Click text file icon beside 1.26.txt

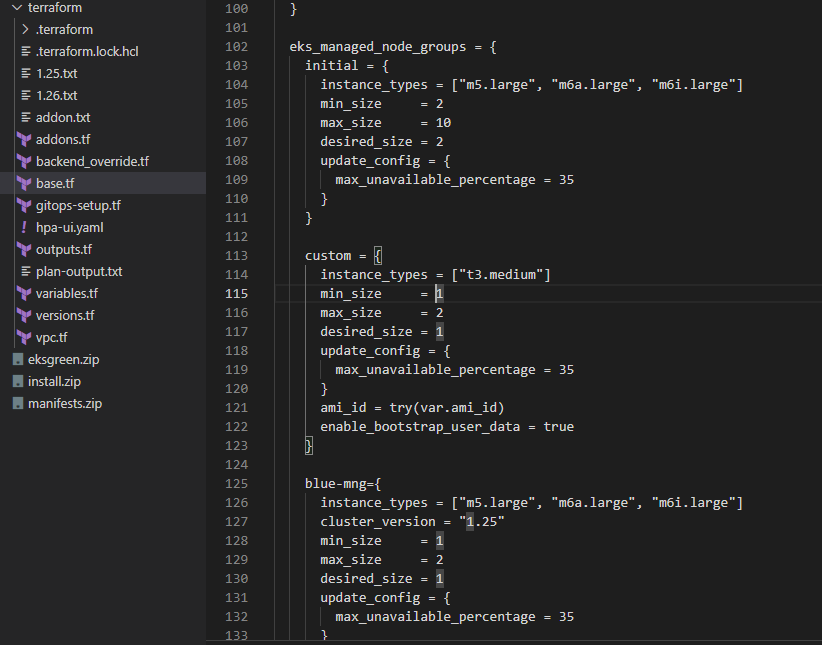[x=26, y=95]
